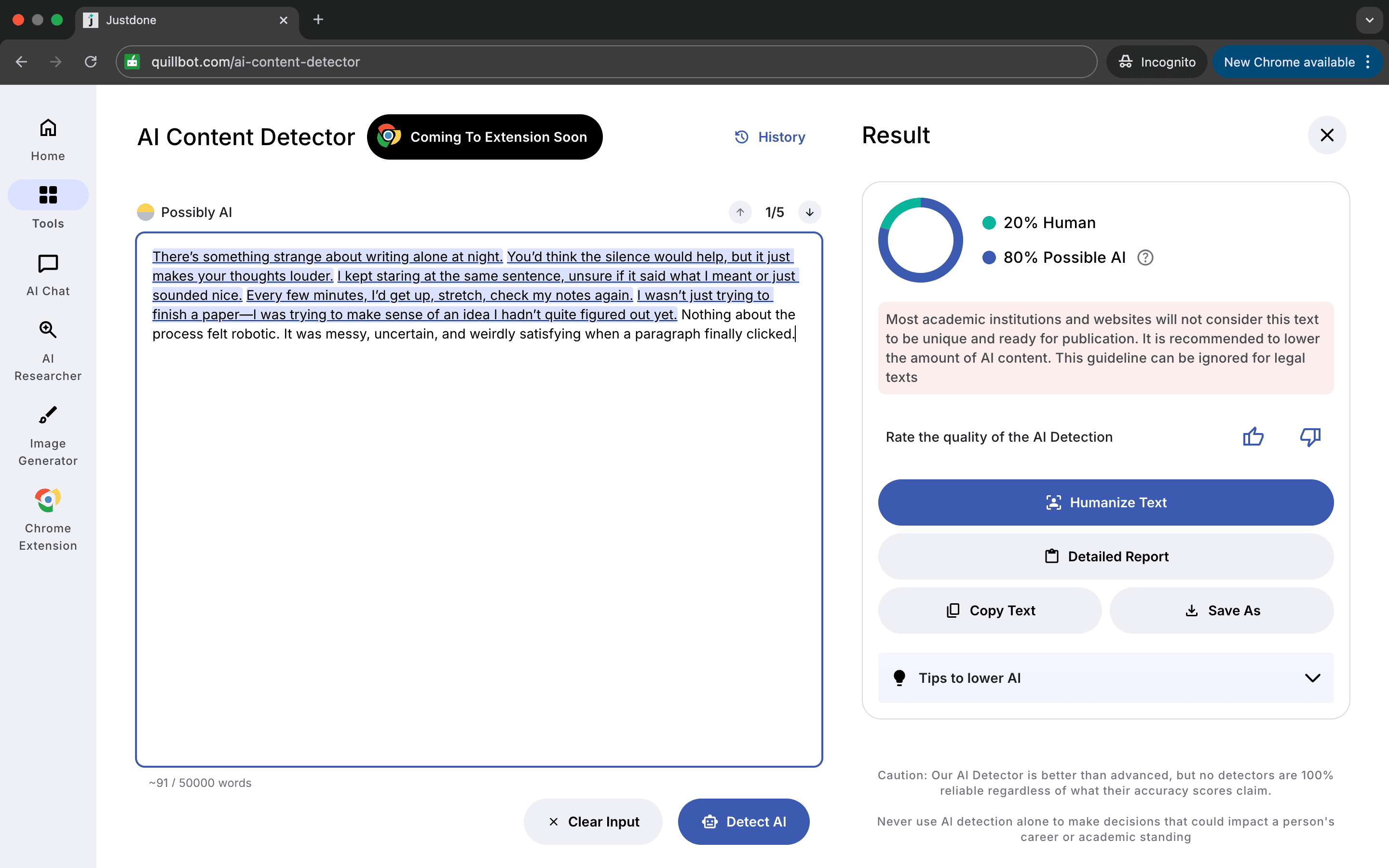
Task: Click the Humanize Text button
Action: (x=1105, y=502)
